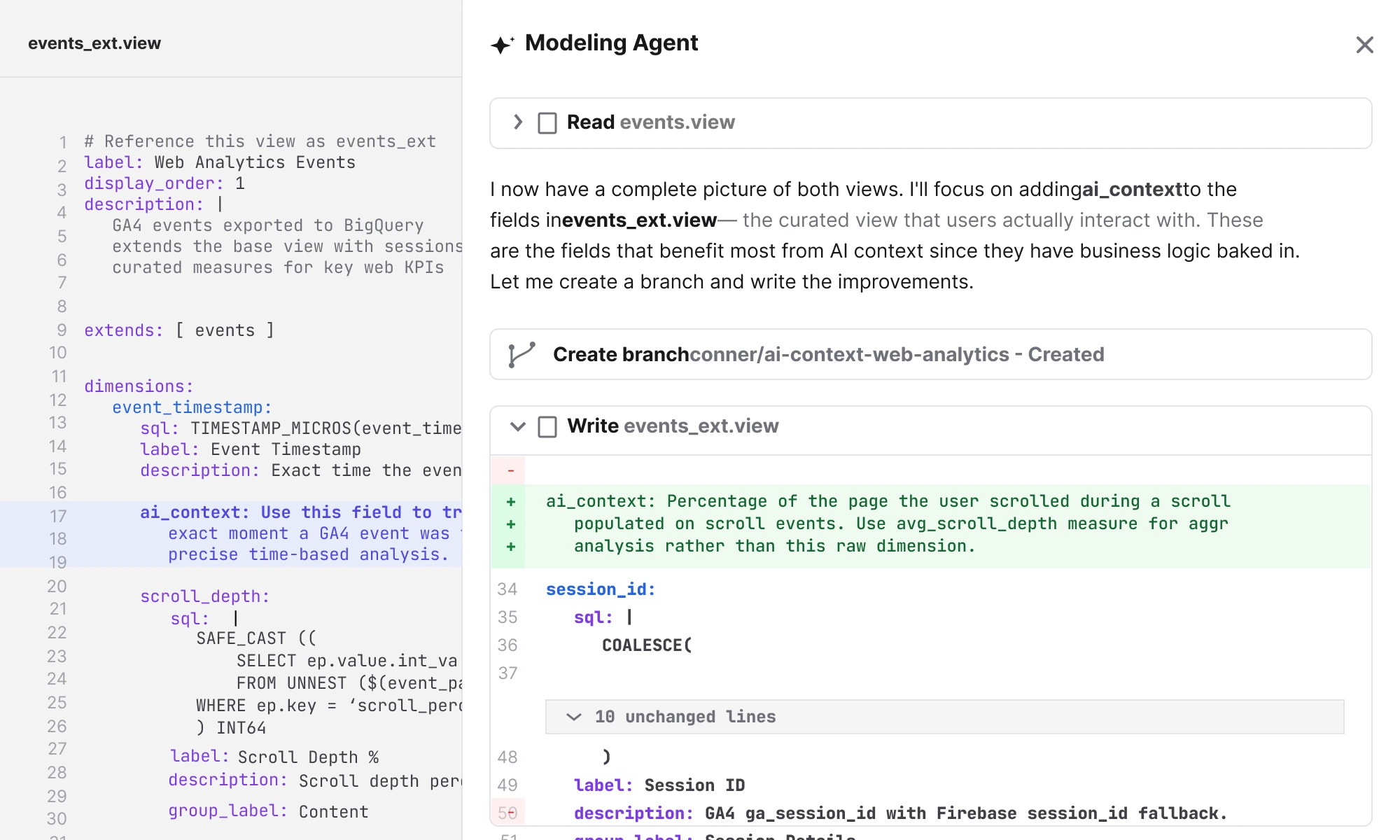
Task: Click the Modeling Agent title
Action: point(611,43)
